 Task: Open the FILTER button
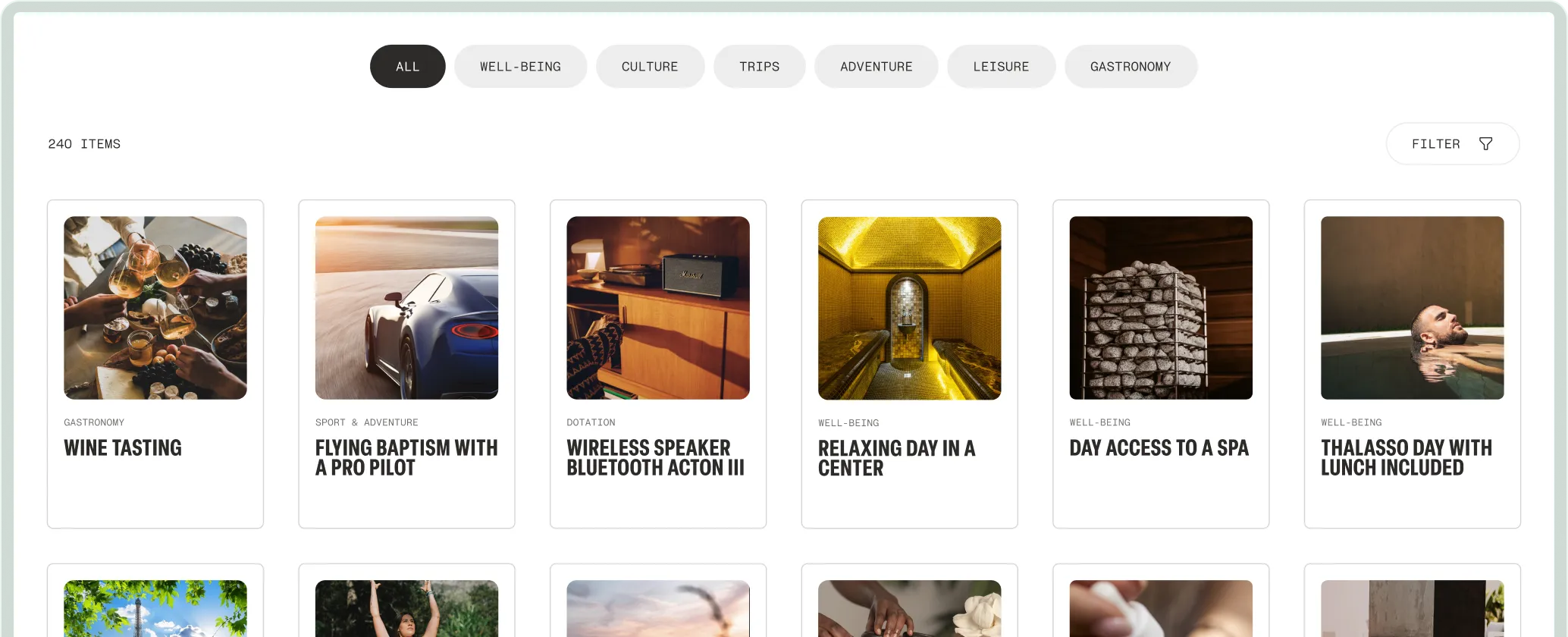pos(1453,144)
